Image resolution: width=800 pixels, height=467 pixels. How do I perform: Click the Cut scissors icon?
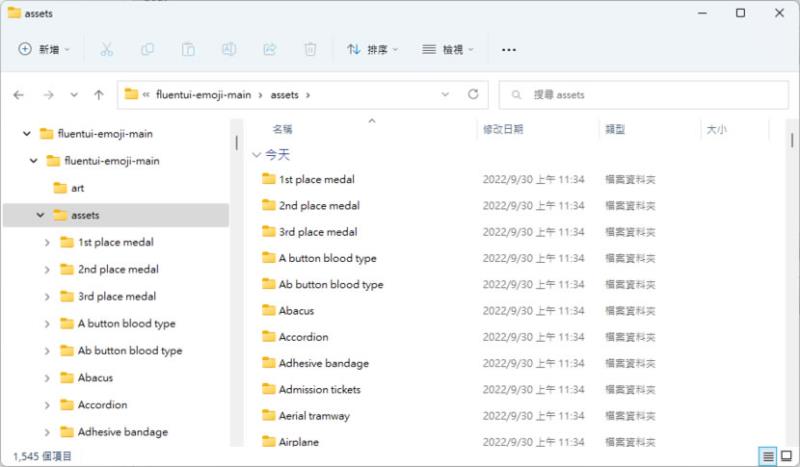106,50
